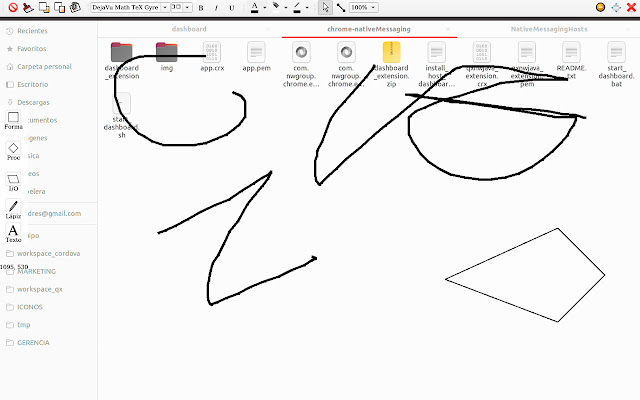Select the line connector tool
Viewport: 640px width, 400px height.
(341, 7)
